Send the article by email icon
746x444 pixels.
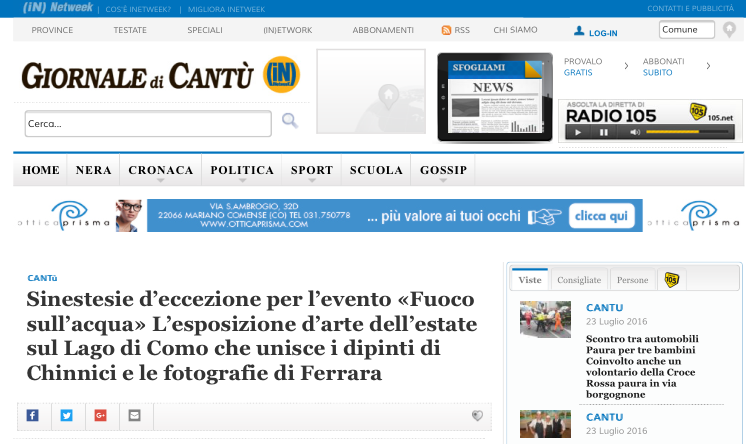pos(134,415)
